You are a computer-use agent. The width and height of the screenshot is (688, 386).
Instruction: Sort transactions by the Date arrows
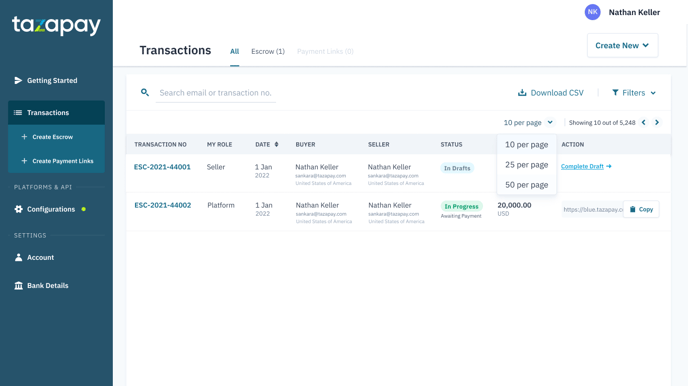[x=276, y=144]
